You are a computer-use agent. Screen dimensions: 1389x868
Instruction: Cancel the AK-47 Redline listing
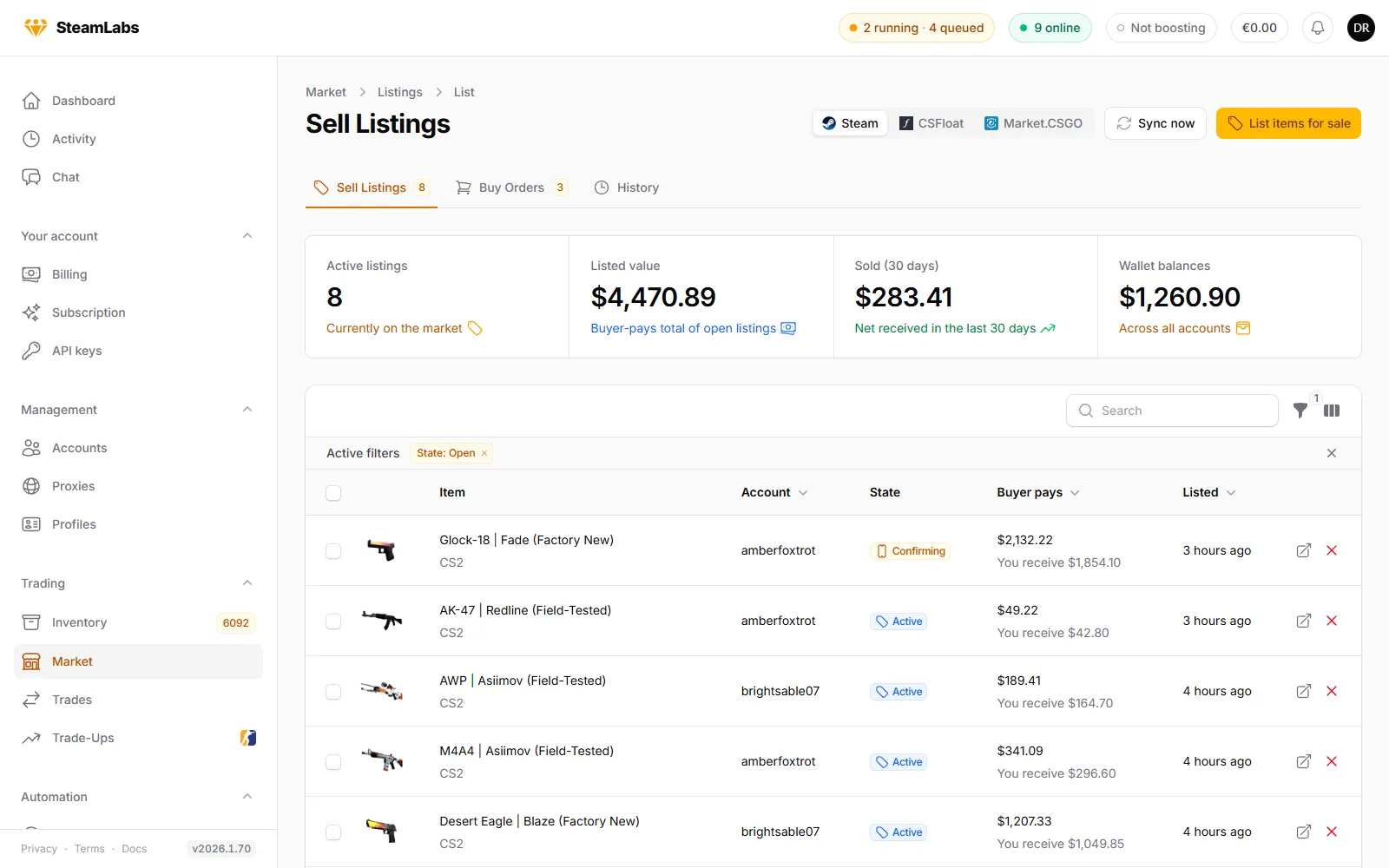click(x=1332, y=621)
